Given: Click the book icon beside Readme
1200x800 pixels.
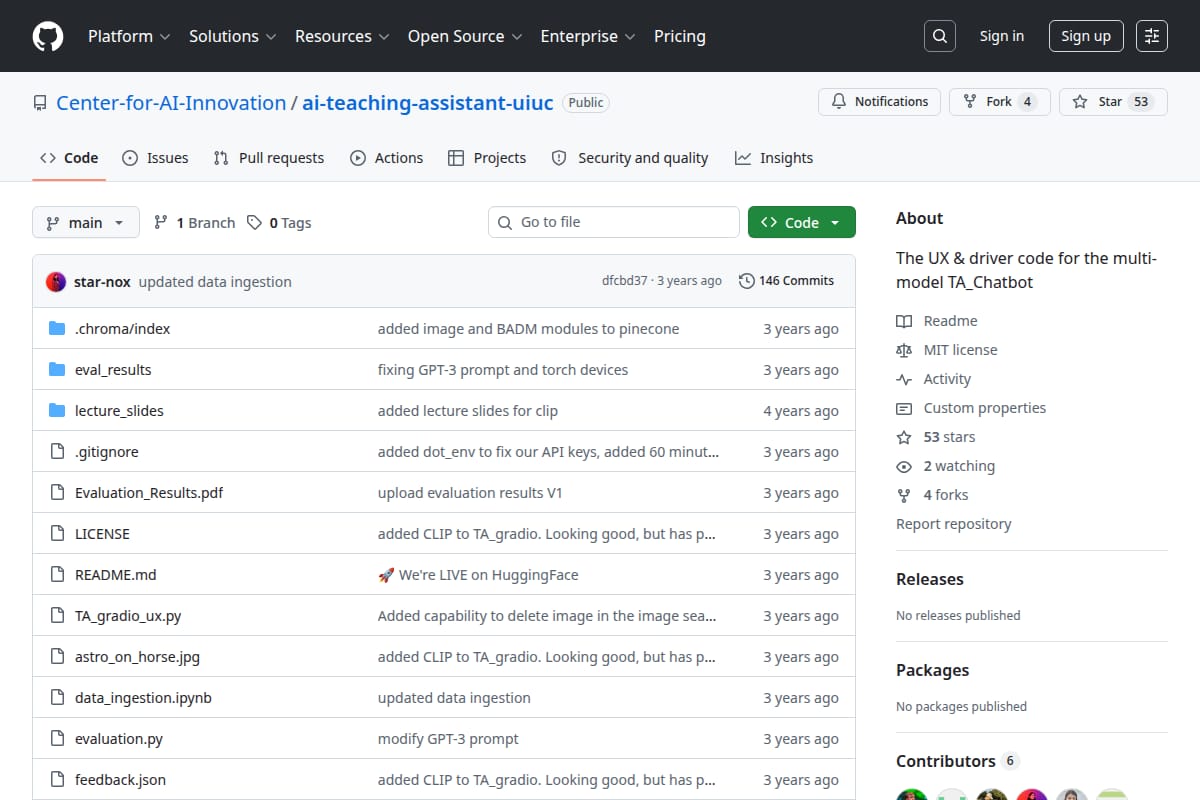Looking at the screenshot, I should click(x=904, y=321).
